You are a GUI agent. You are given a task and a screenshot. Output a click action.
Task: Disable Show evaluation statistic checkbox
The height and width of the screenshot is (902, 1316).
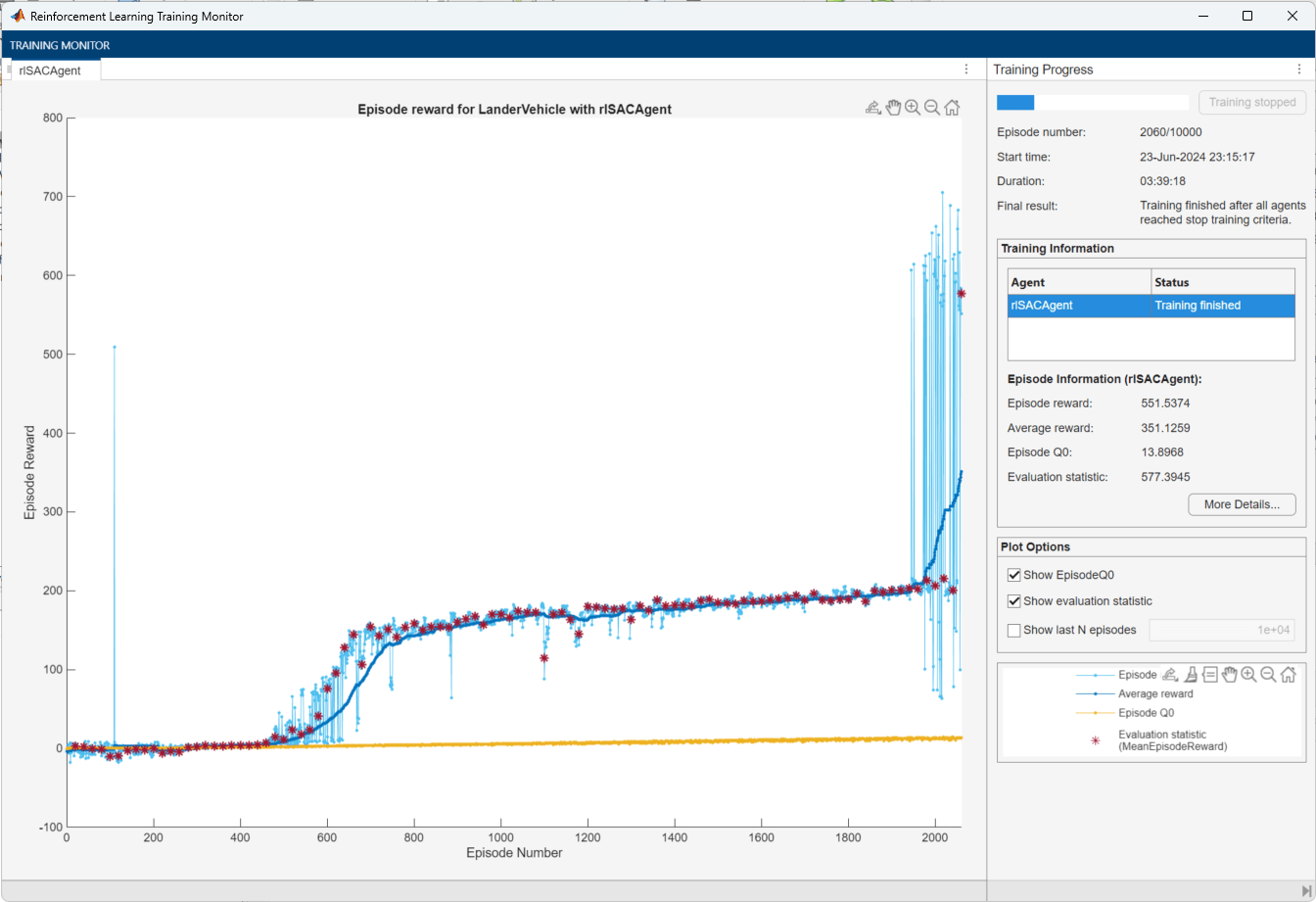(x=1013, y=601)
